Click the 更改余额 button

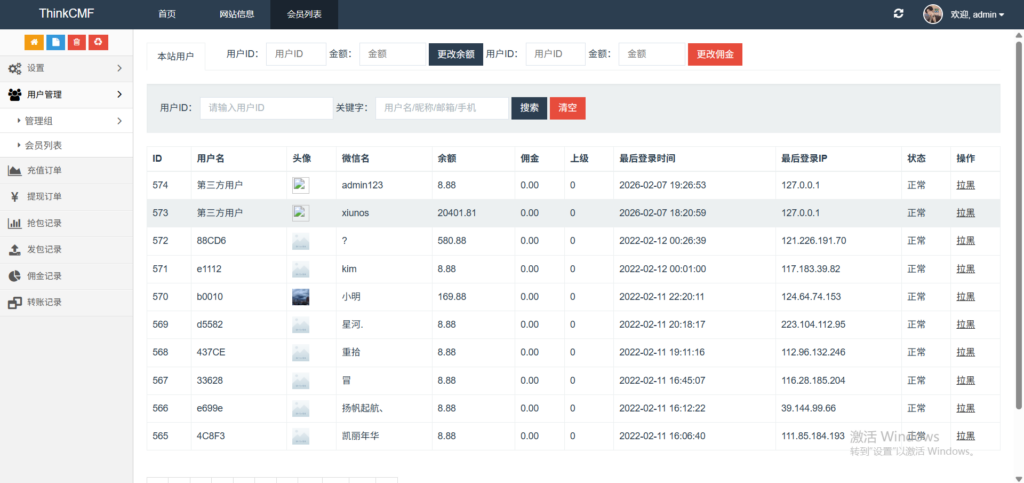click(456, 54)
